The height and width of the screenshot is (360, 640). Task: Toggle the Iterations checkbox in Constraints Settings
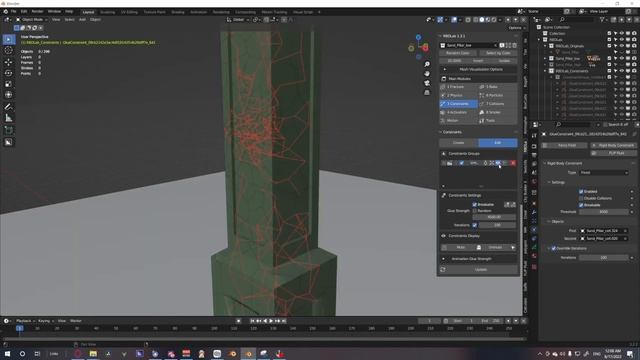click(x=474, y=225)
